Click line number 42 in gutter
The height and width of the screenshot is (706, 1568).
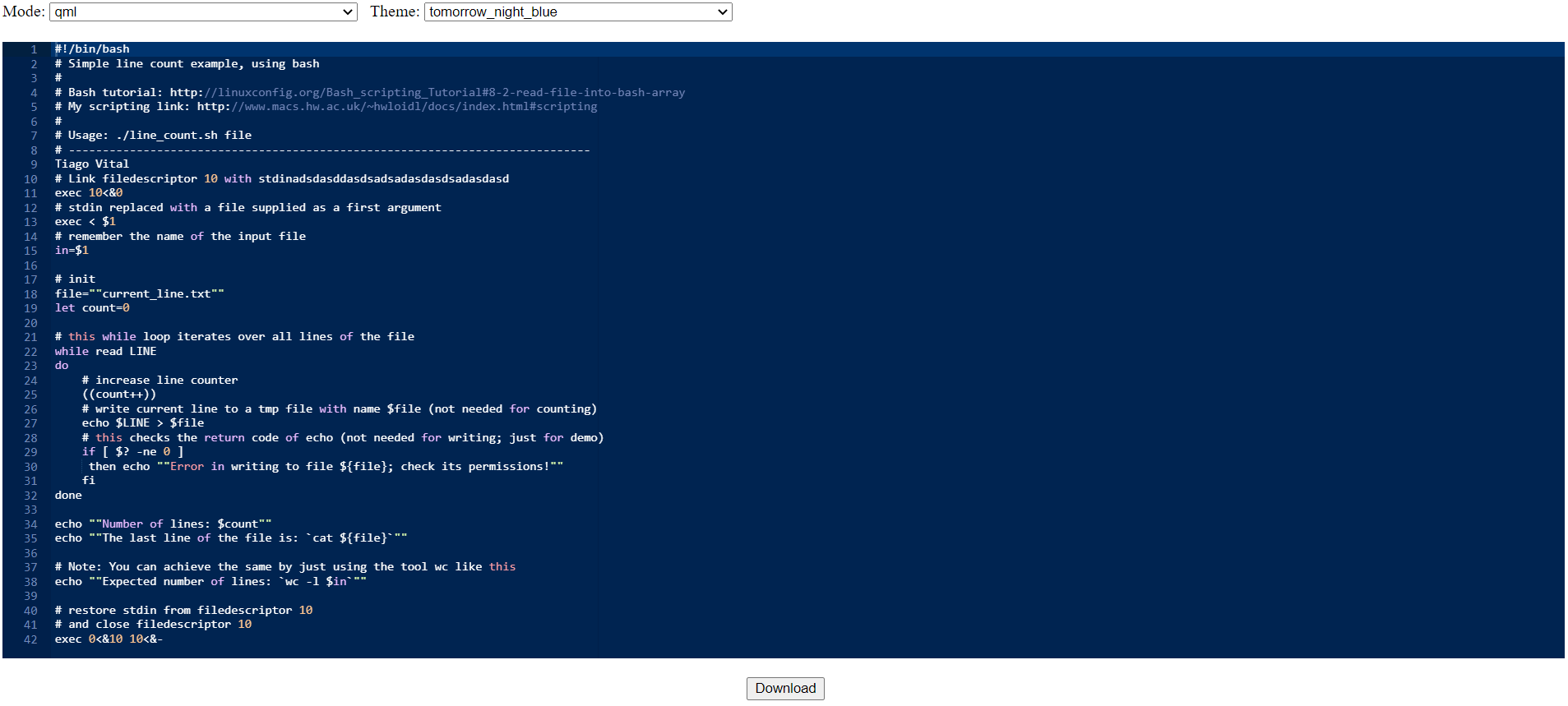pos(30,639)
